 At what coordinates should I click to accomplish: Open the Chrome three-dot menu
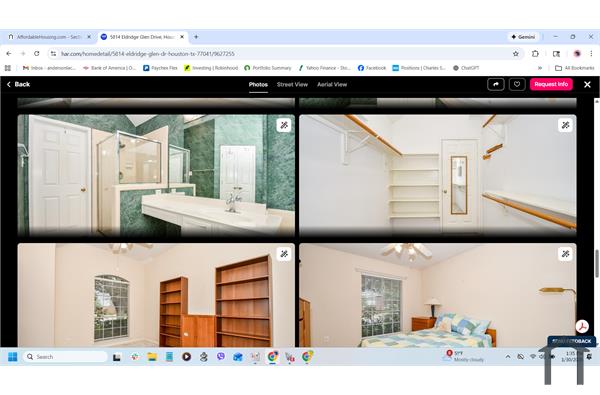pyautogui.click(x=591, y=54)
